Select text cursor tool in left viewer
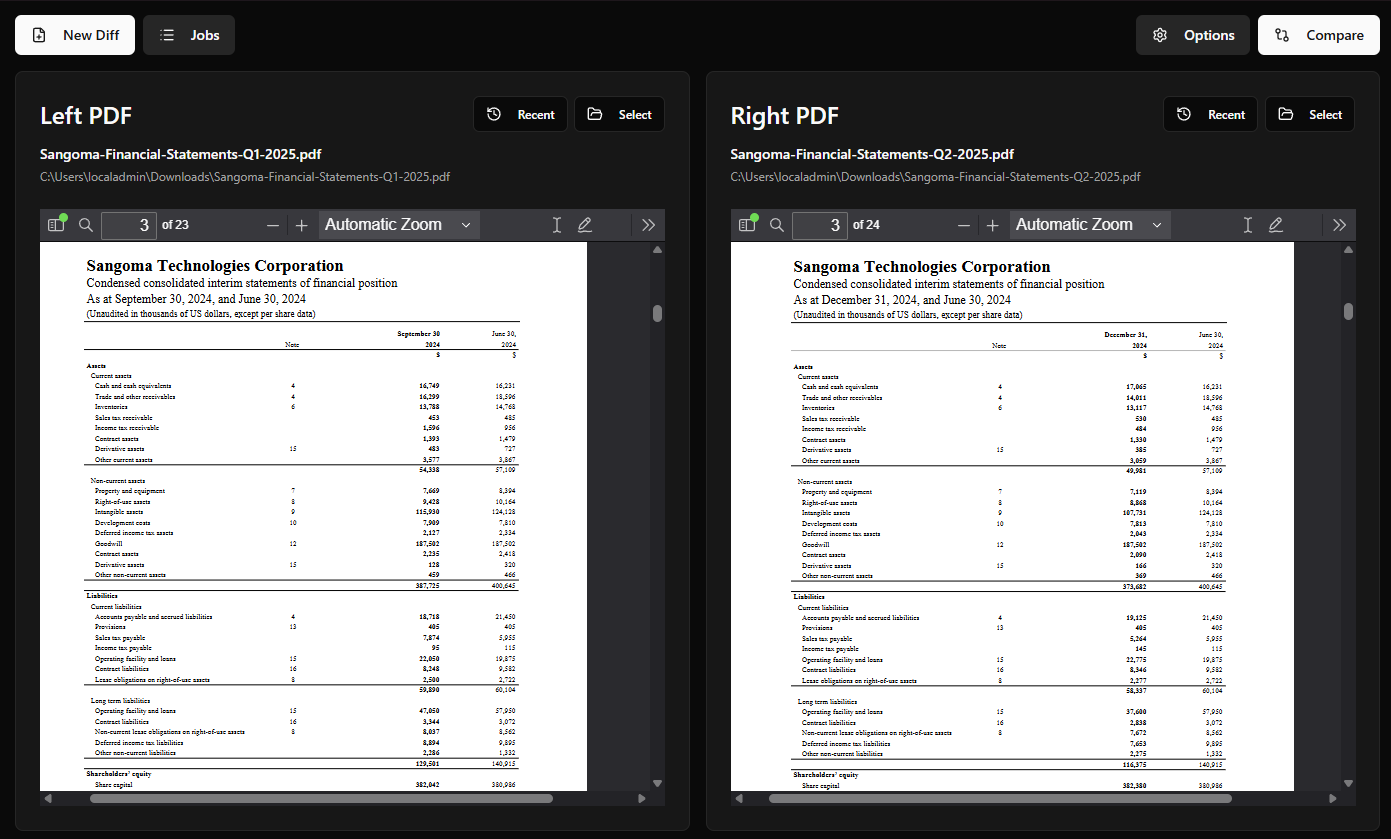The height and width of the screenshot is (839, 1391). 557,225
